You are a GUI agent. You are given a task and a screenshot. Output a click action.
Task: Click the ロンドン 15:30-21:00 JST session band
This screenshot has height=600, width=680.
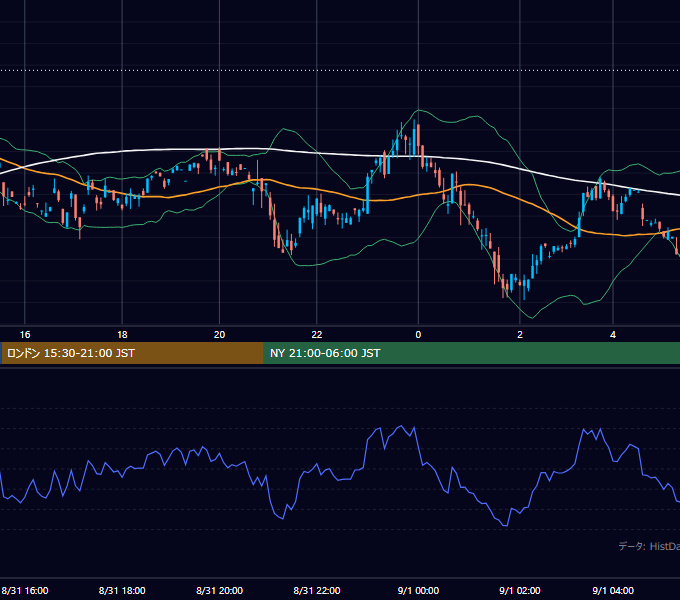132,353
